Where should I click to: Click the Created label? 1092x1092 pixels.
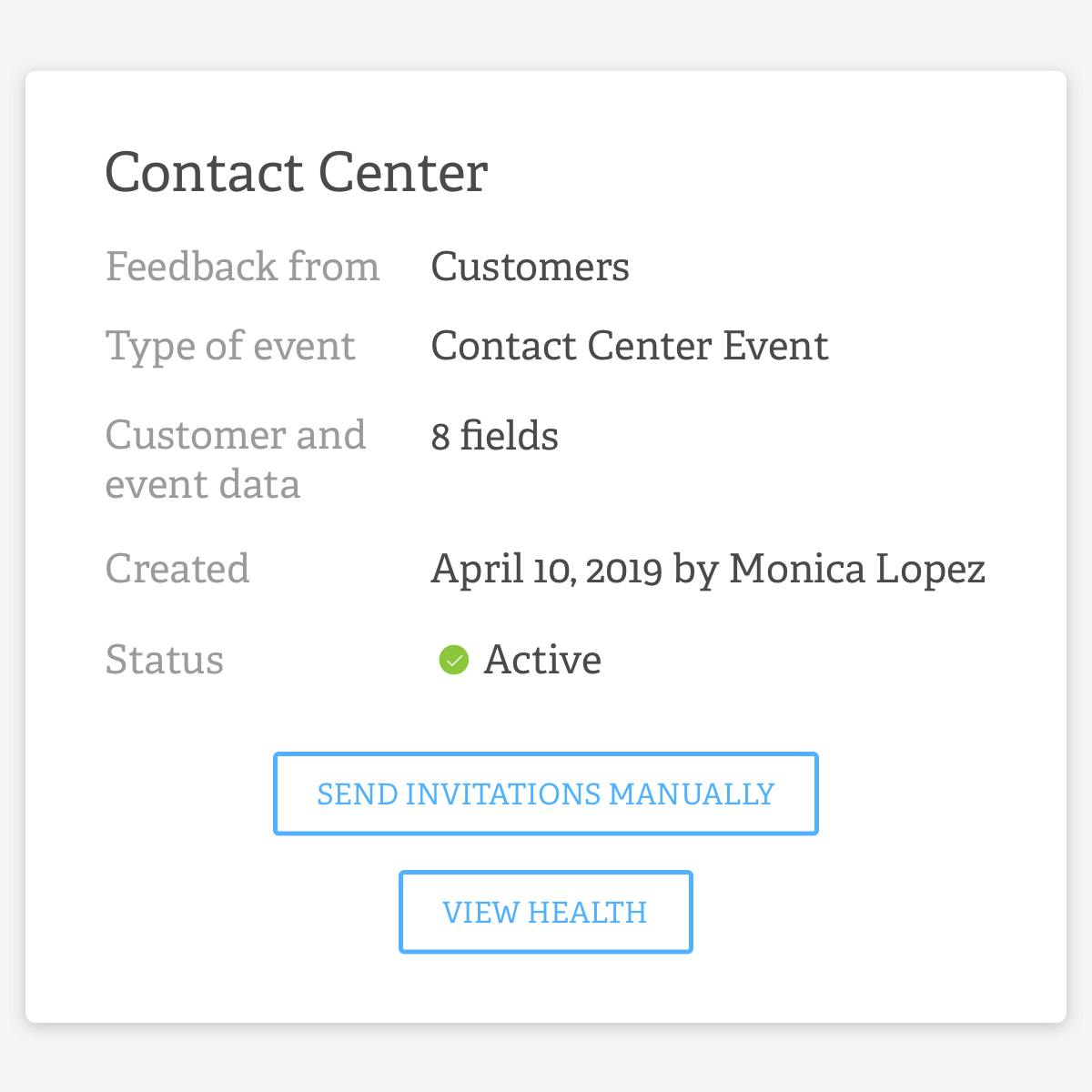pos(177,569)
